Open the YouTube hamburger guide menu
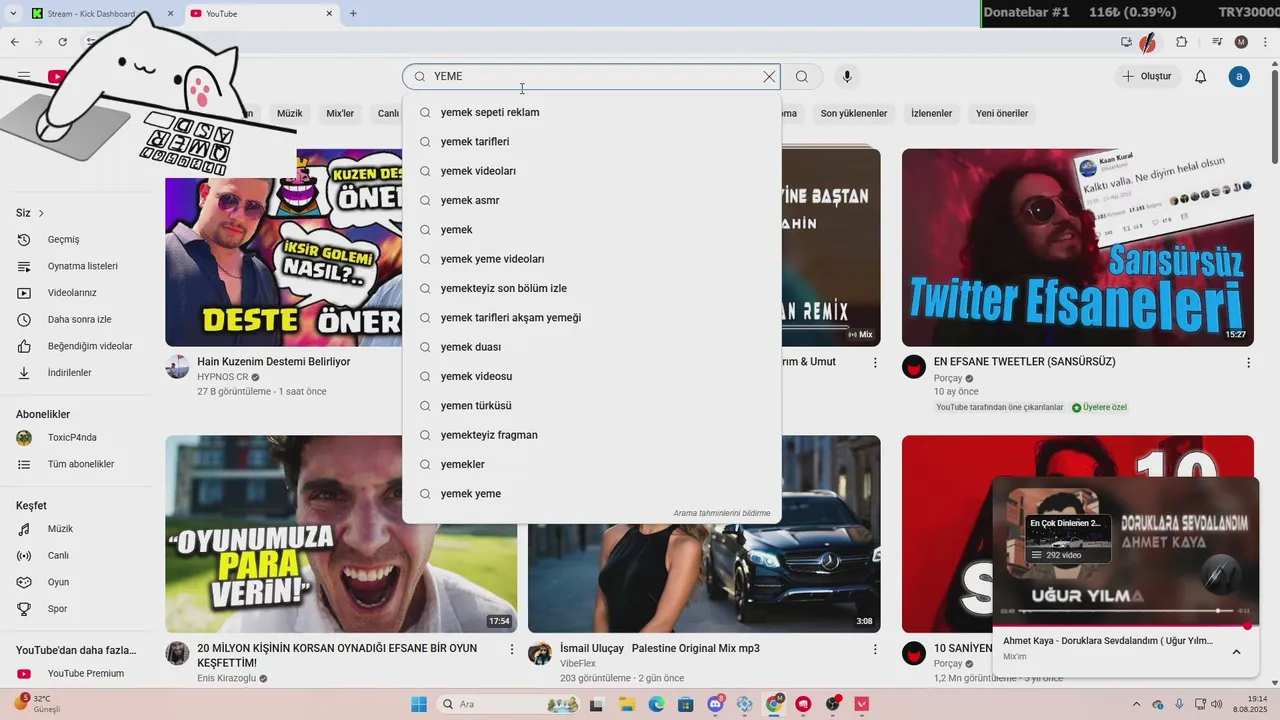The width and height of the screenshot is (1280, 720). pos(24,76)
